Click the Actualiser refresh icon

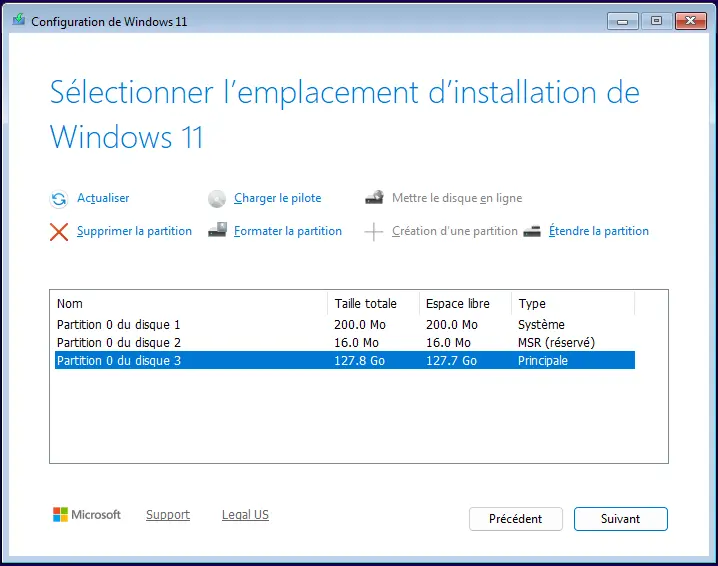coord(59,199)
